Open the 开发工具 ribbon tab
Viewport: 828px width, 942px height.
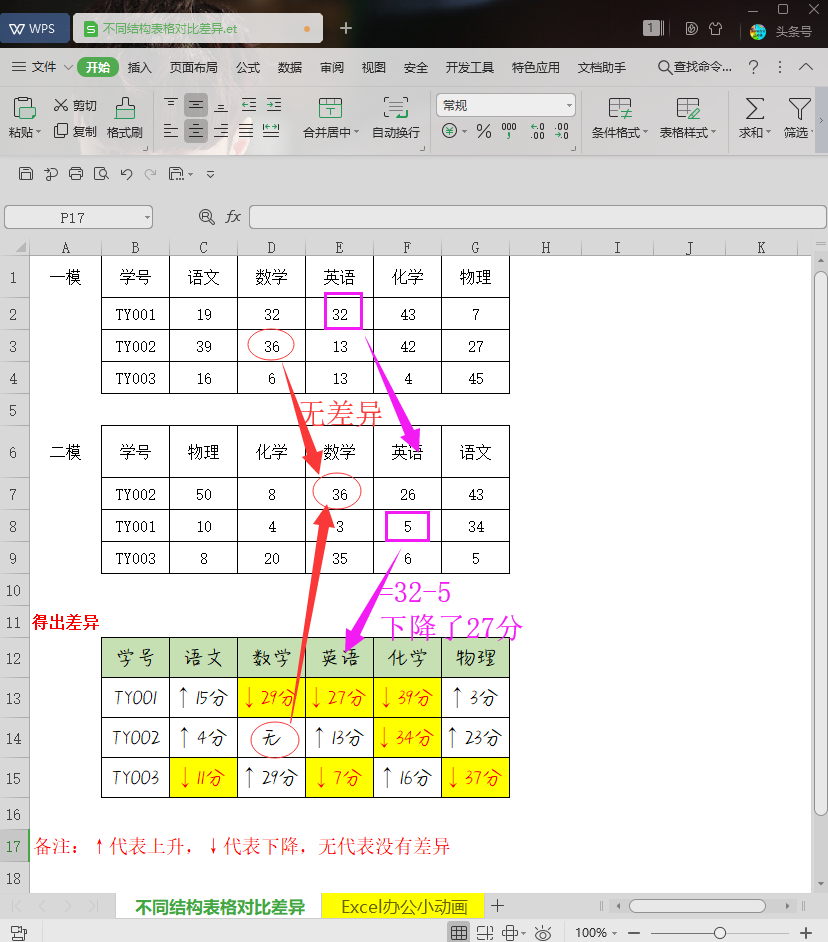coord(470,67)
